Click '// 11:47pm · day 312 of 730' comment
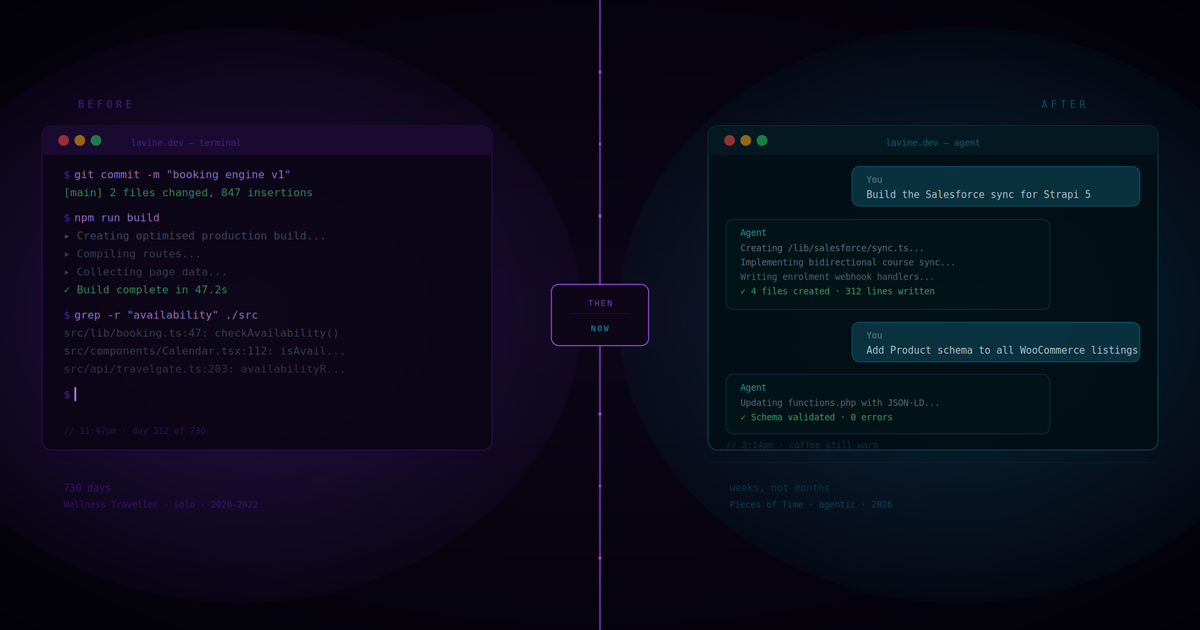This screenshot has width=1200, height=630. pos(135,431)
